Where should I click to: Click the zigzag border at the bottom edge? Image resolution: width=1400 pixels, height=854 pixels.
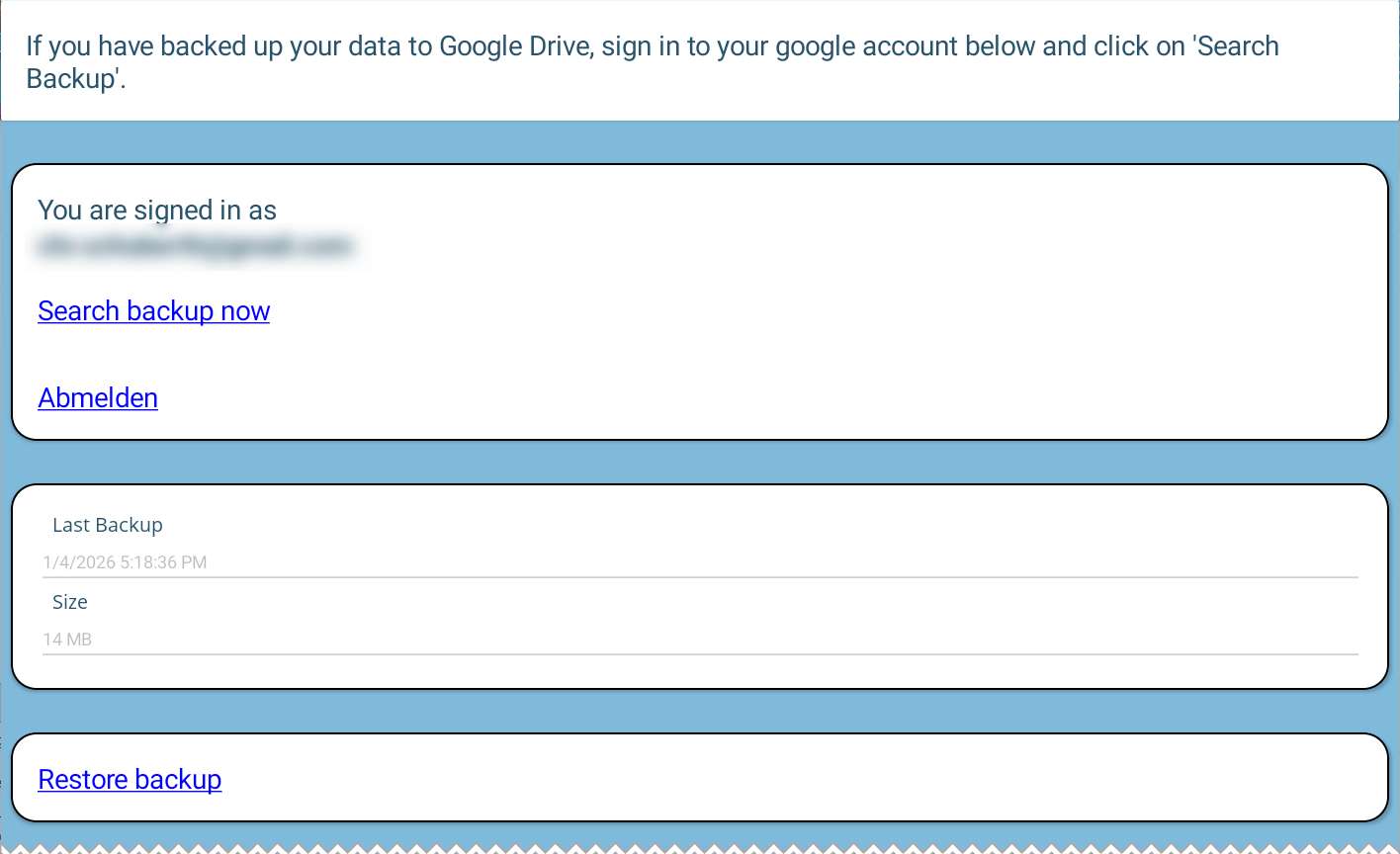coord(699,848)
